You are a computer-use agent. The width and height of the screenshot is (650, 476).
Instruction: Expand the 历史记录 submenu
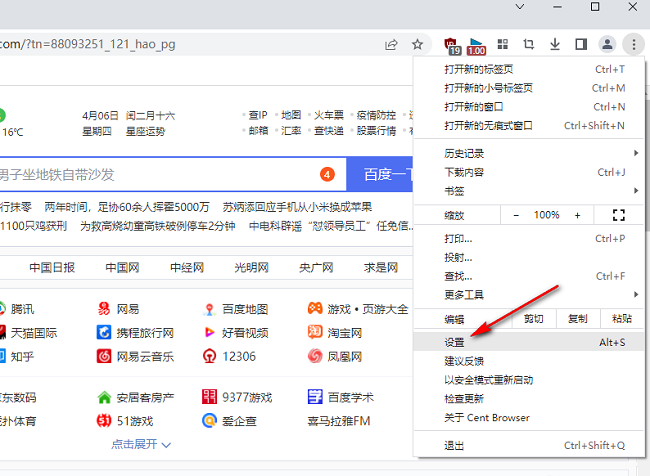[x=540, y=153]
